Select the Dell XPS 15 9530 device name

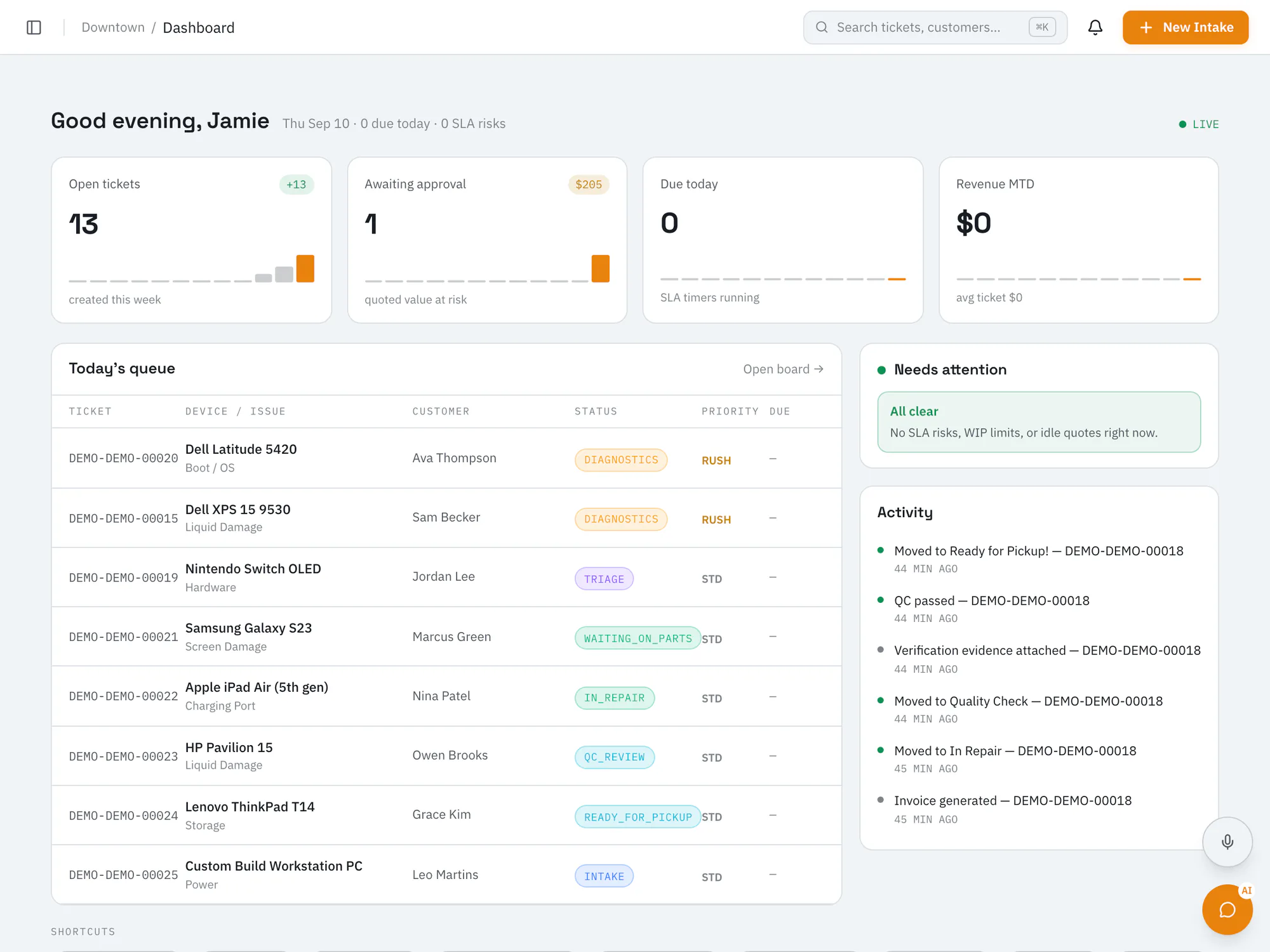[237, 510]
